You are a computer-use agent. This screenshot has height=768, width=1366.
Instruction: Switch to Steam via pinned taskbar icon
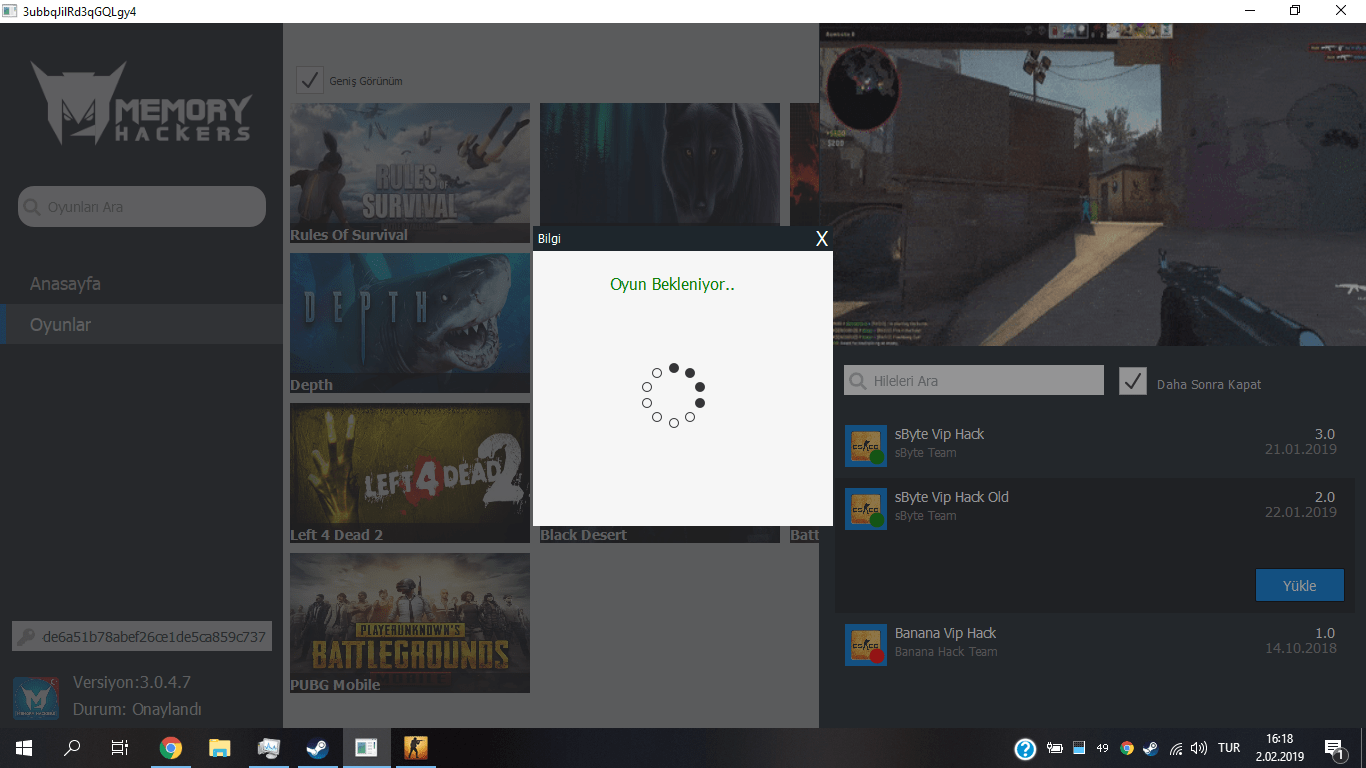tap(317, 748)
